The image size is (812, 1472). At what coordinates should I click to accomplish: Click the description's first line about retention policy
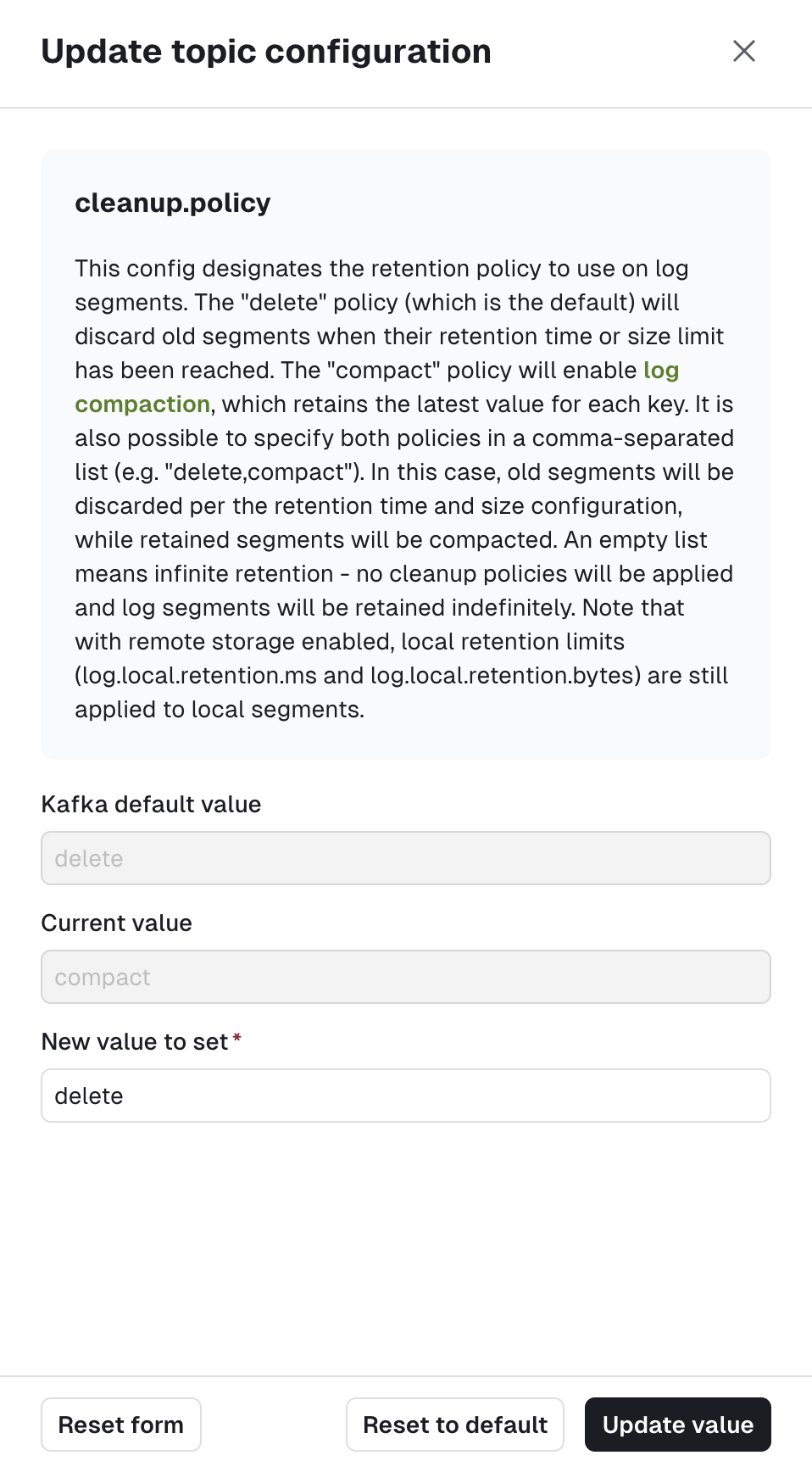coord(381,268)
